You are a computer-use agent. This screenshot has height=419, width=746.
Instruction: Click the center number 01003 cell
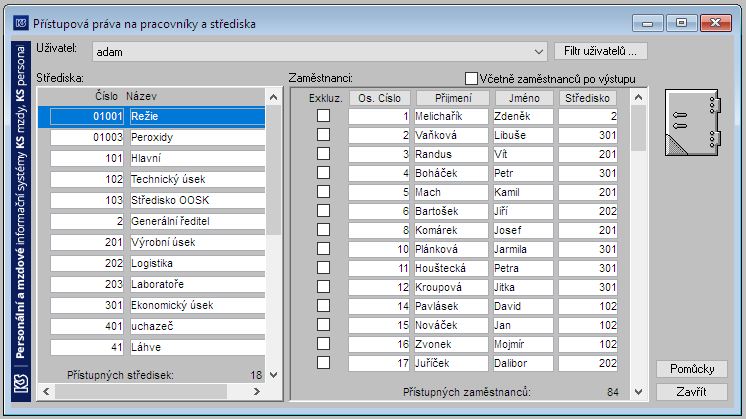pyautogui.click(x=87, y=137)
